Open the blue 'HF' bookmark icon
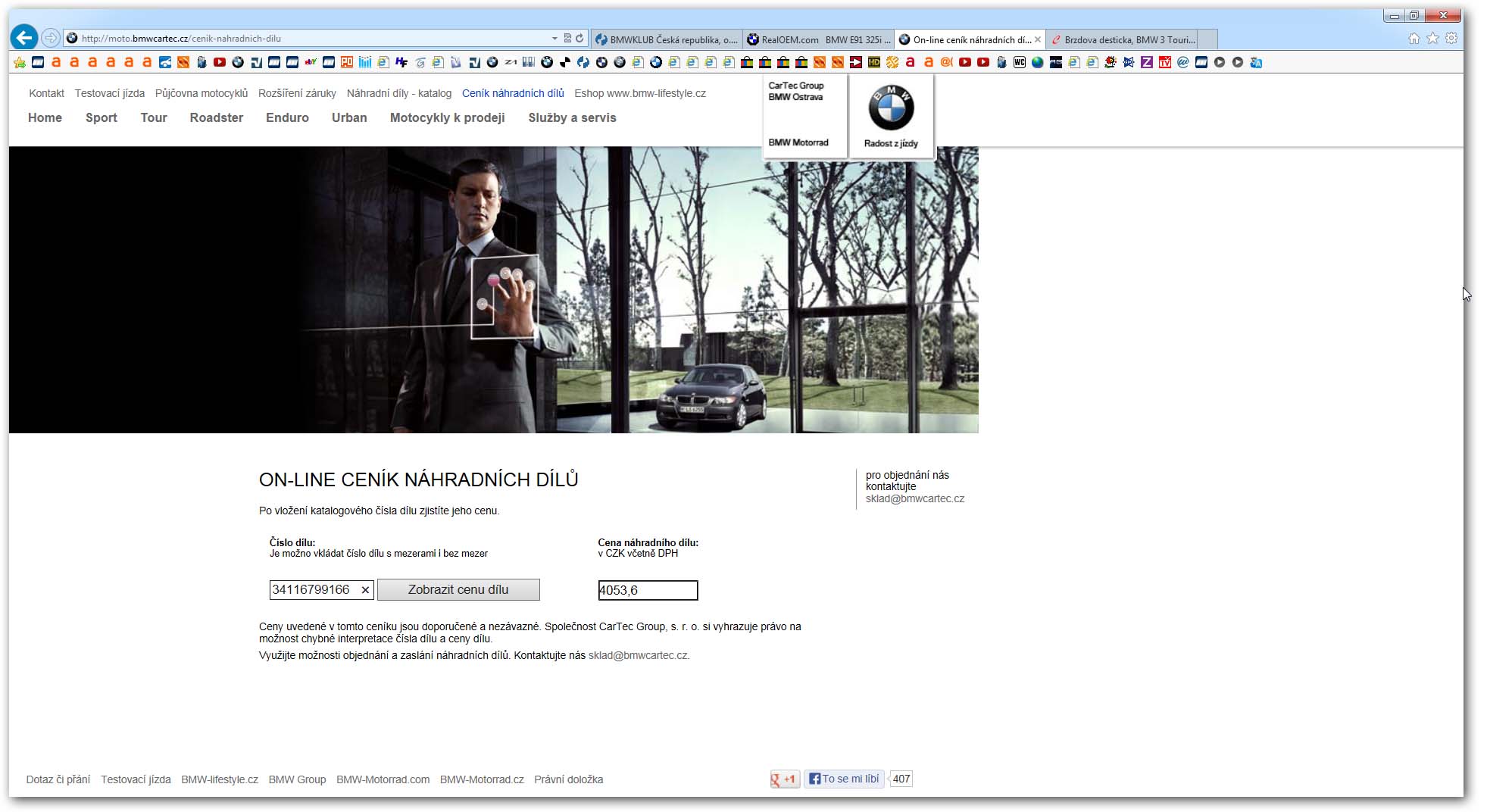 [x=401, y=62]
